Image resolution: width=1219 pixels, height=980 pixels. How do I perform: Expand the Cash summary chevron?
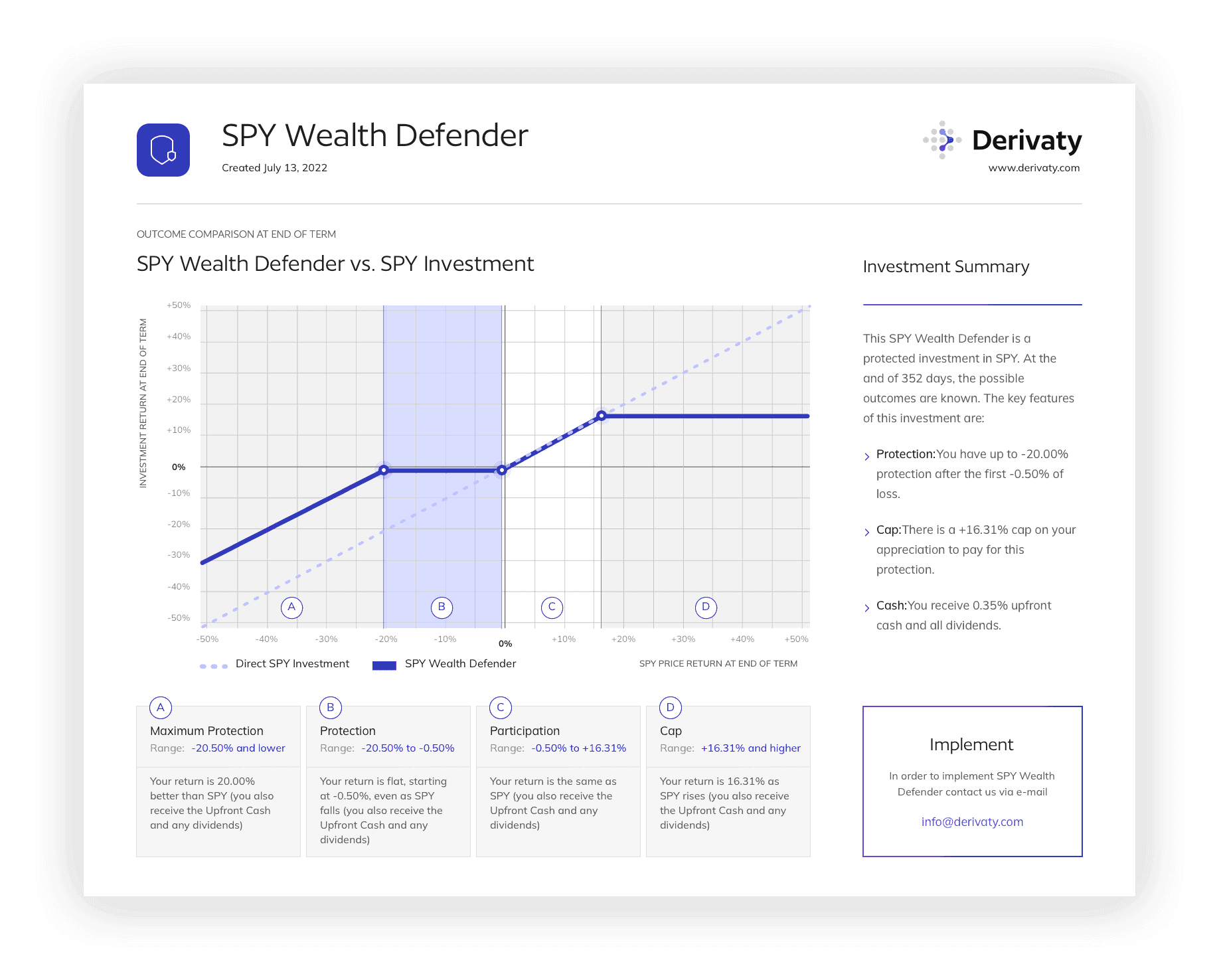point(867,608)
